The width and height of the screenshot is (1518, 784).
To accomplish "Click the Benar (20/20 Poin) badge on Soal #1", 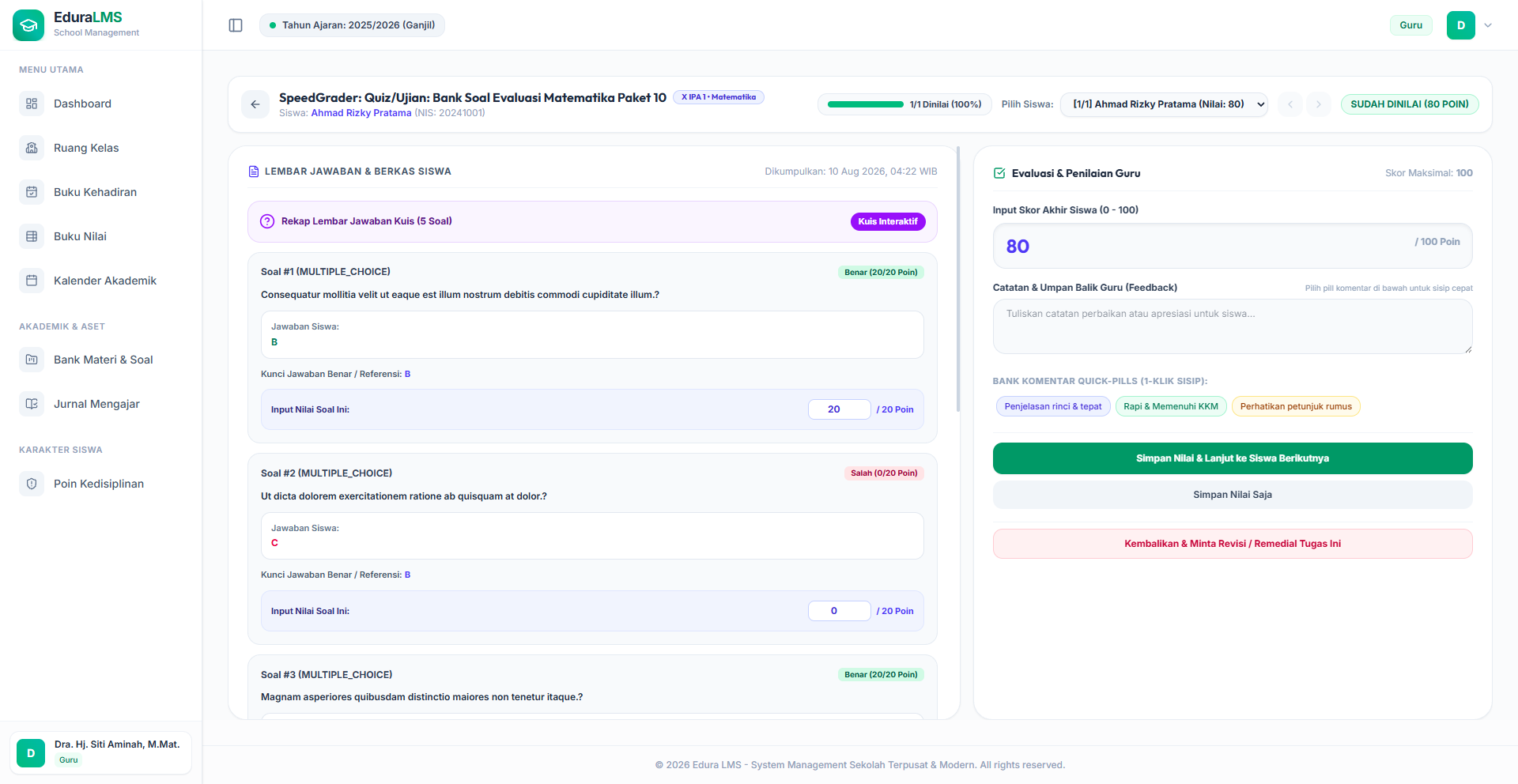I will [x=881, y=272].
